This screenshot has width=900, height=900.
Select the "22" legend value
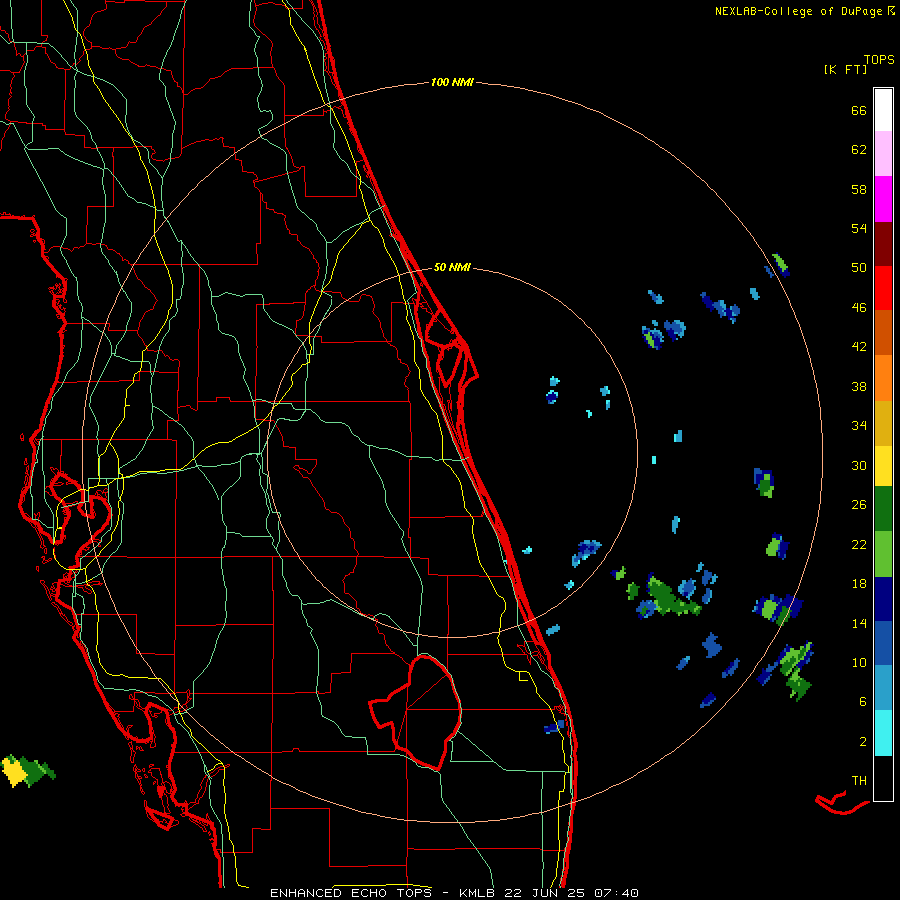click(859, 544)
